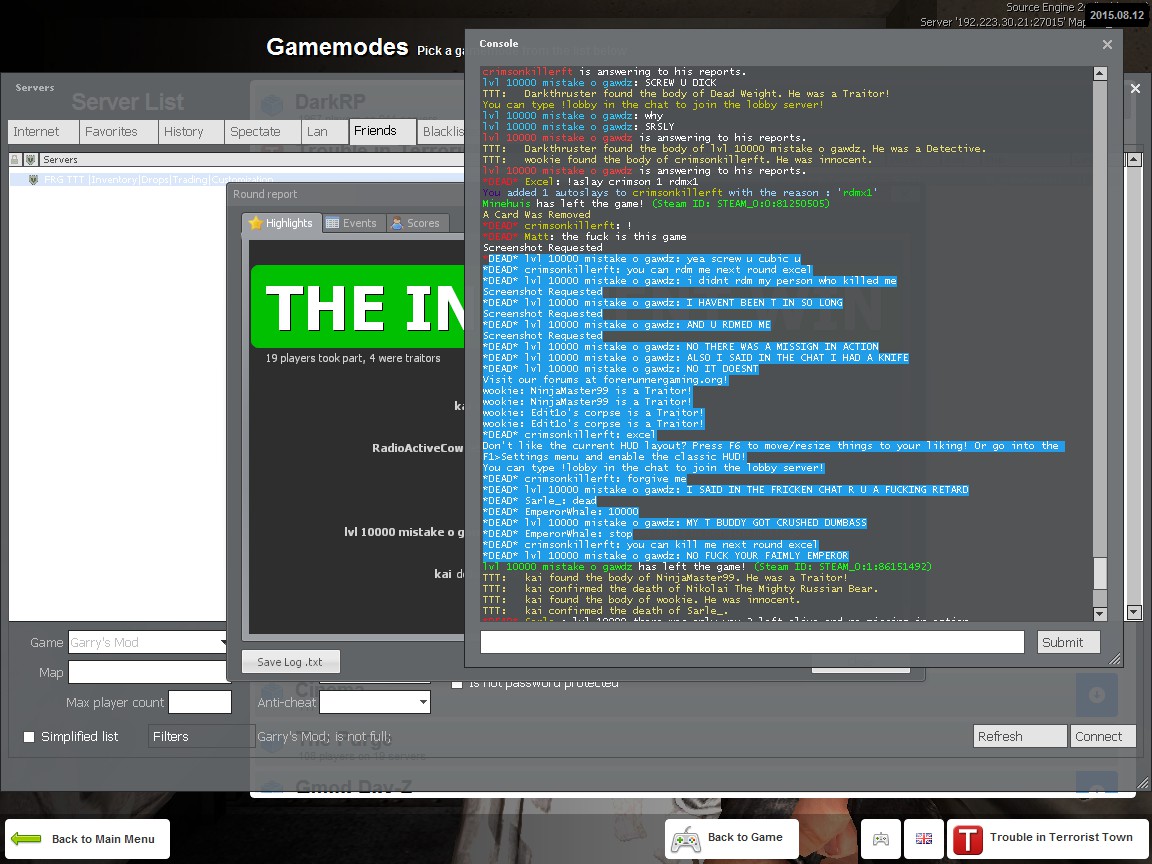1152x864 pixels.
Task: Close the Servers window with the X
Action: coord(1135,88)
